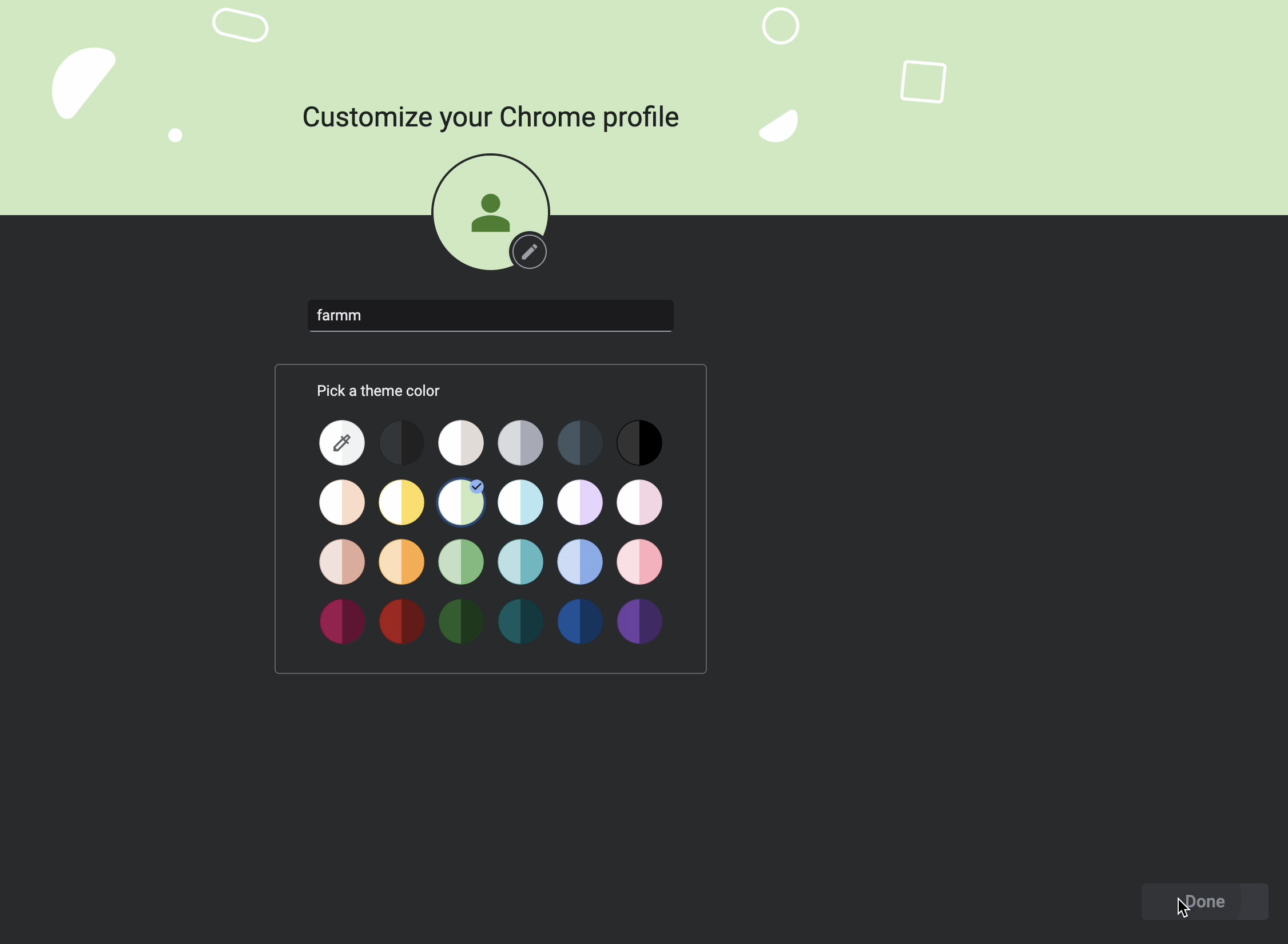Choose the dark magenta theme color
The width and height of the screenshot is (1288, 944).
pyautogui.click(x=342, y=621)
